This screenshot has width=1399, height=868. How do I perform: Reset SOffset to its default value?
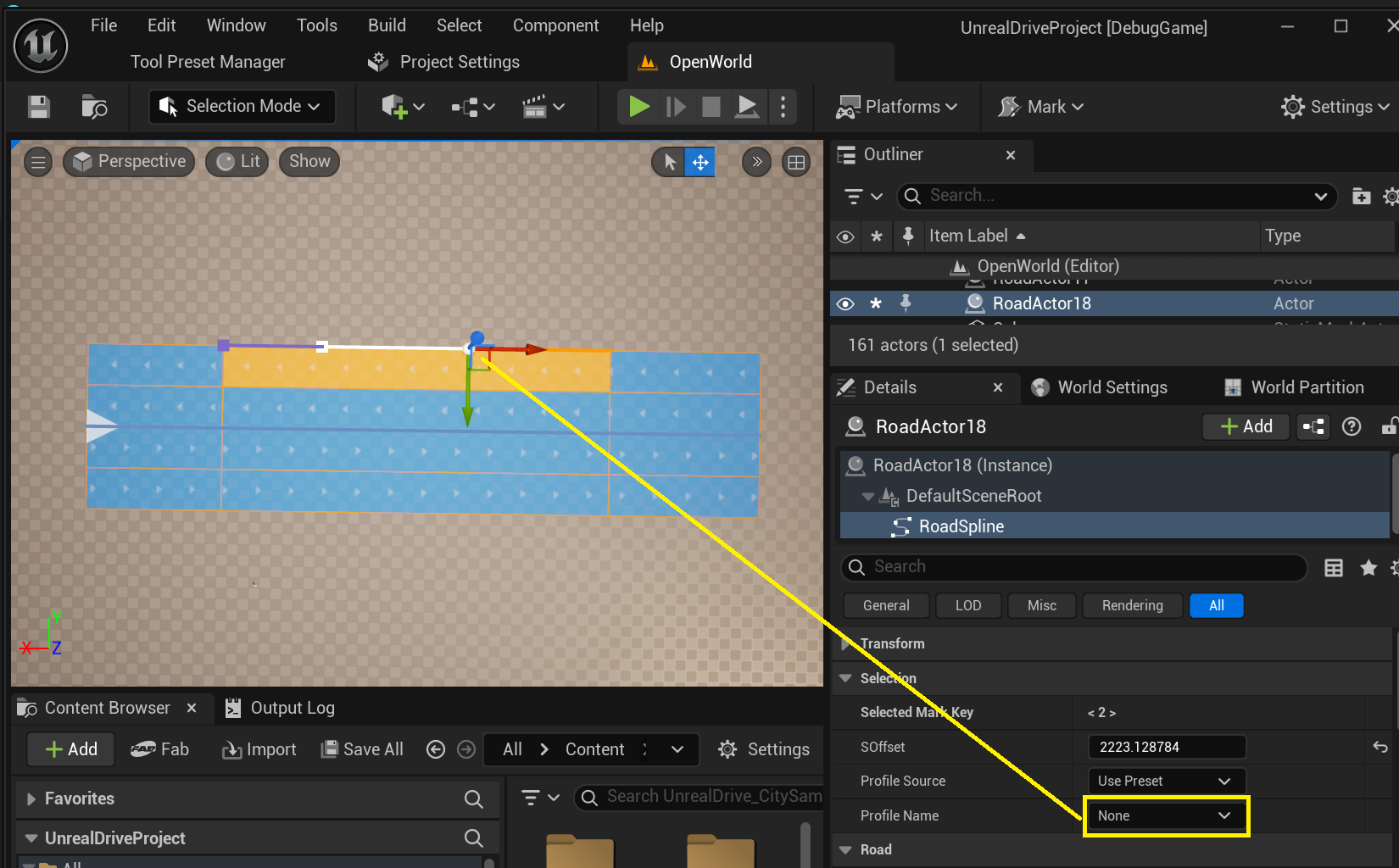click(1380, 747)
